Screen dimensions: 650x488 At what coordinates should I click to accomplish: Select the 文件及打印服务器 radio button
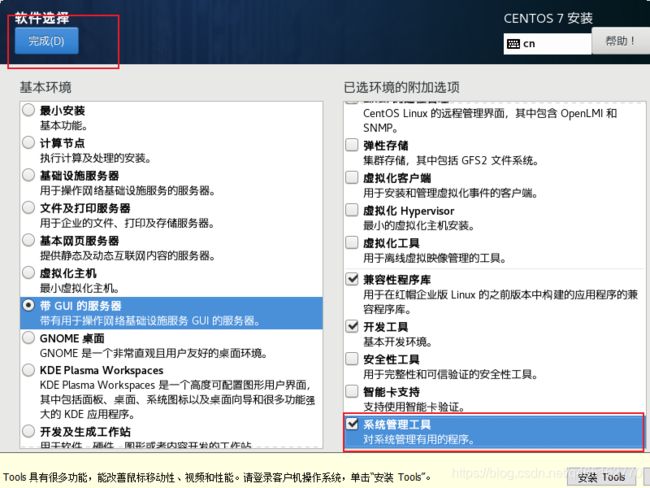click(x=29, y=207)
